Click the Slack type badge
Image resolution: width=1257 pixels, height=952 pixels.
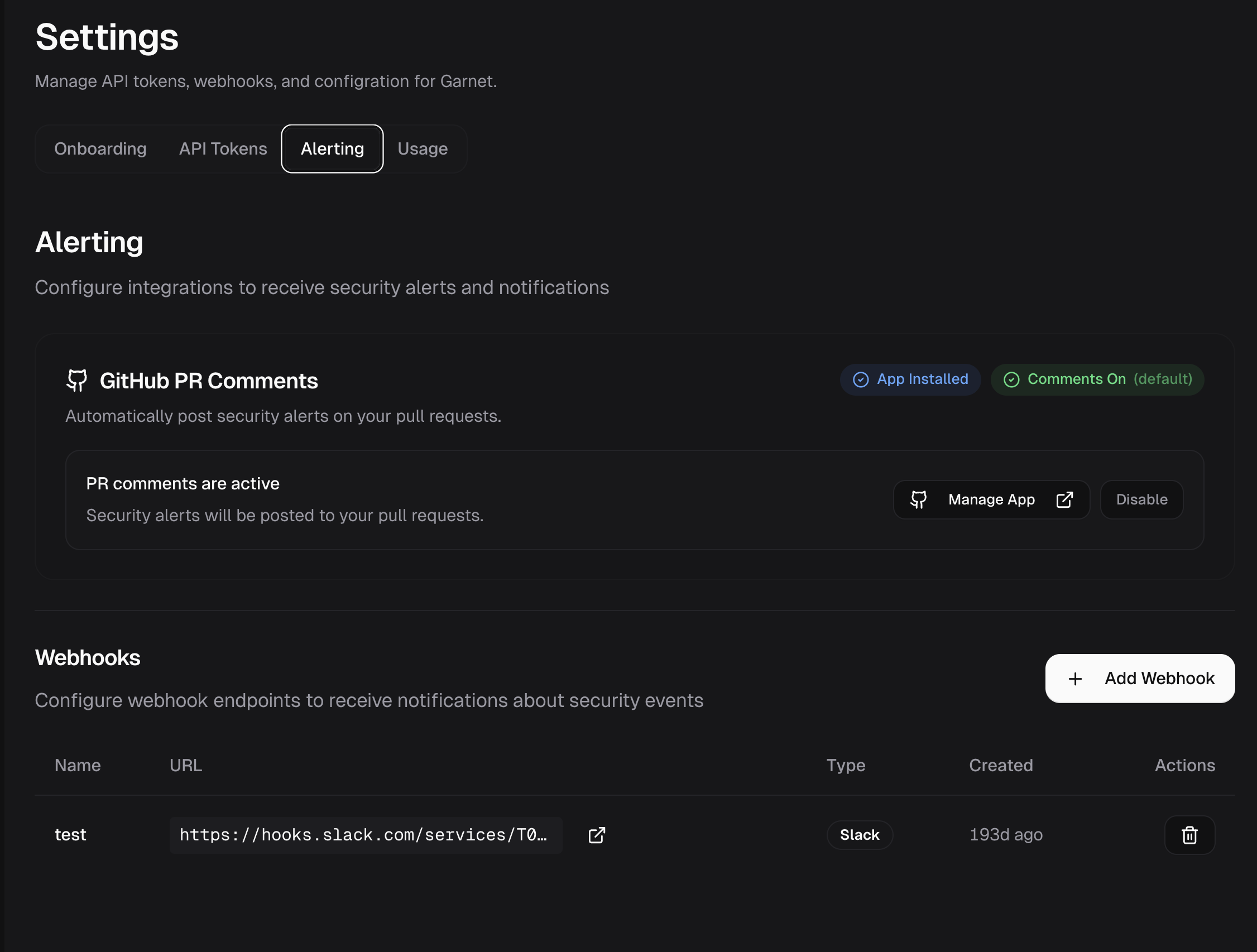[x=859, y=834]
